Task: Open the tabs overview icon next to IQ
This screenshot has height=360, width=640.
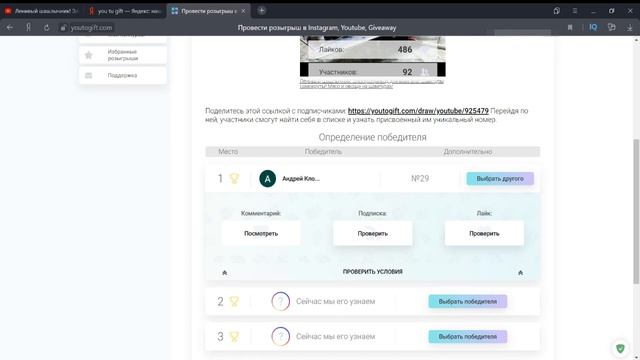Action: click(611, 27)
